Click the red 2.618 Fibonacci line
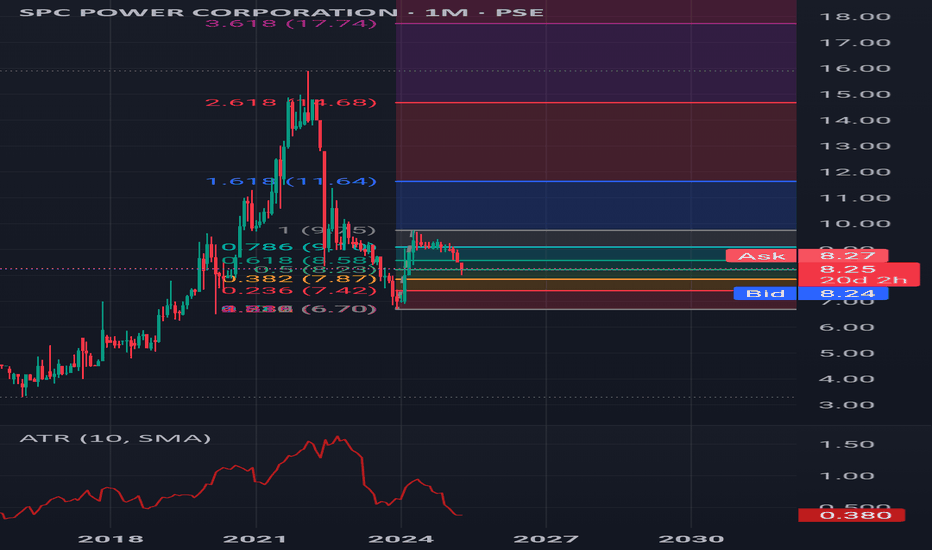932x550 pixels. [x=596, y=103]
